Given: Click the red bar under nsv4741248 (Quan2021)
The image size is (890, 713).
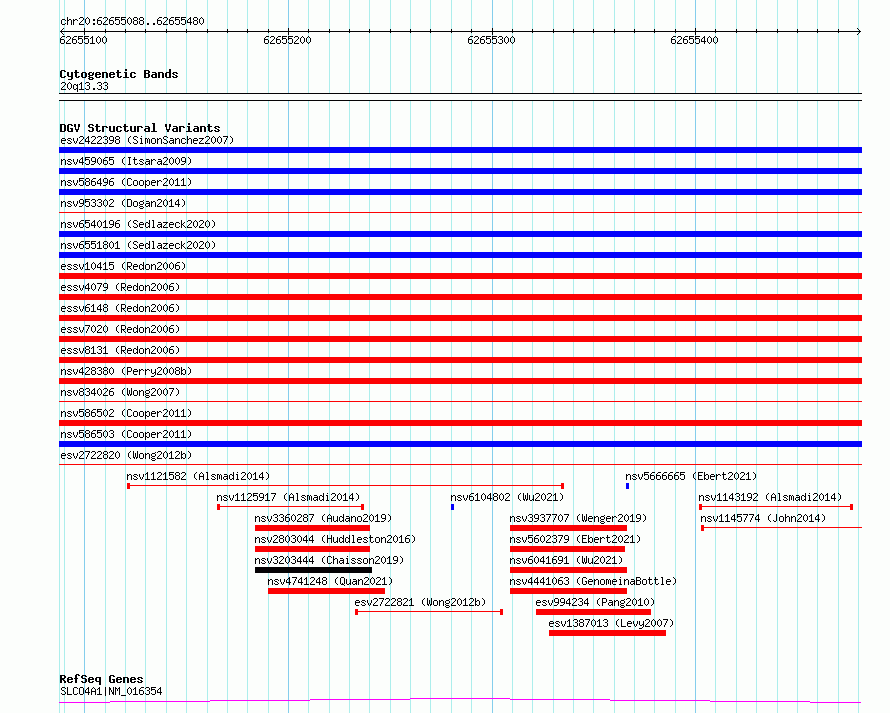Looking at the screenshot, I should point(326,591).
